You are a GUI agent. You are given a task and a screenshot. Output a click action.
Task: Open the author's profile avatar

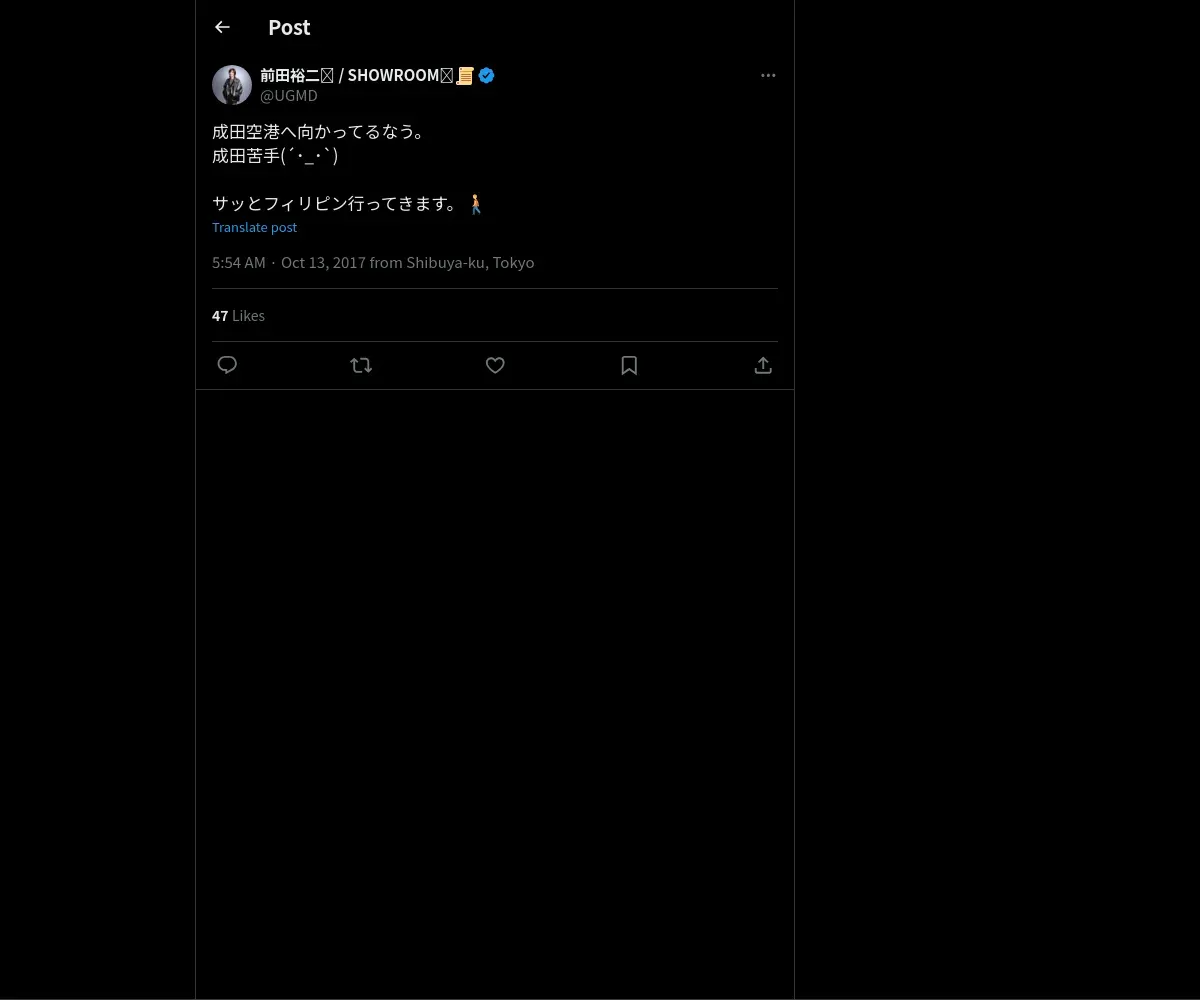click(x=232, y=85)
